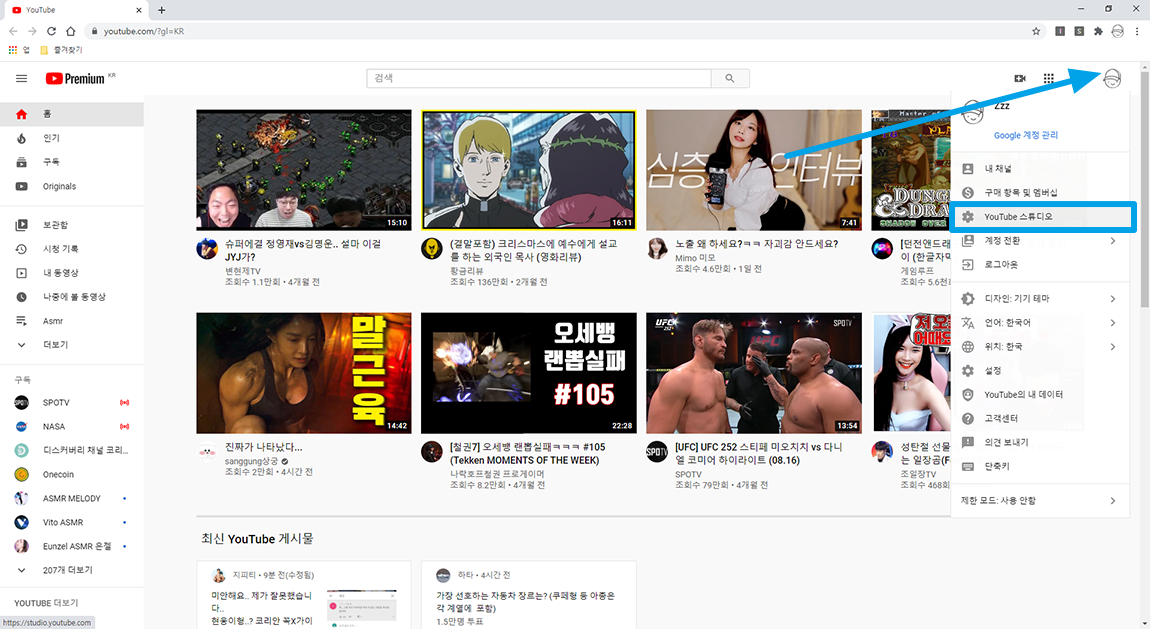Click the YouTube browser tab

pos(76,10)
